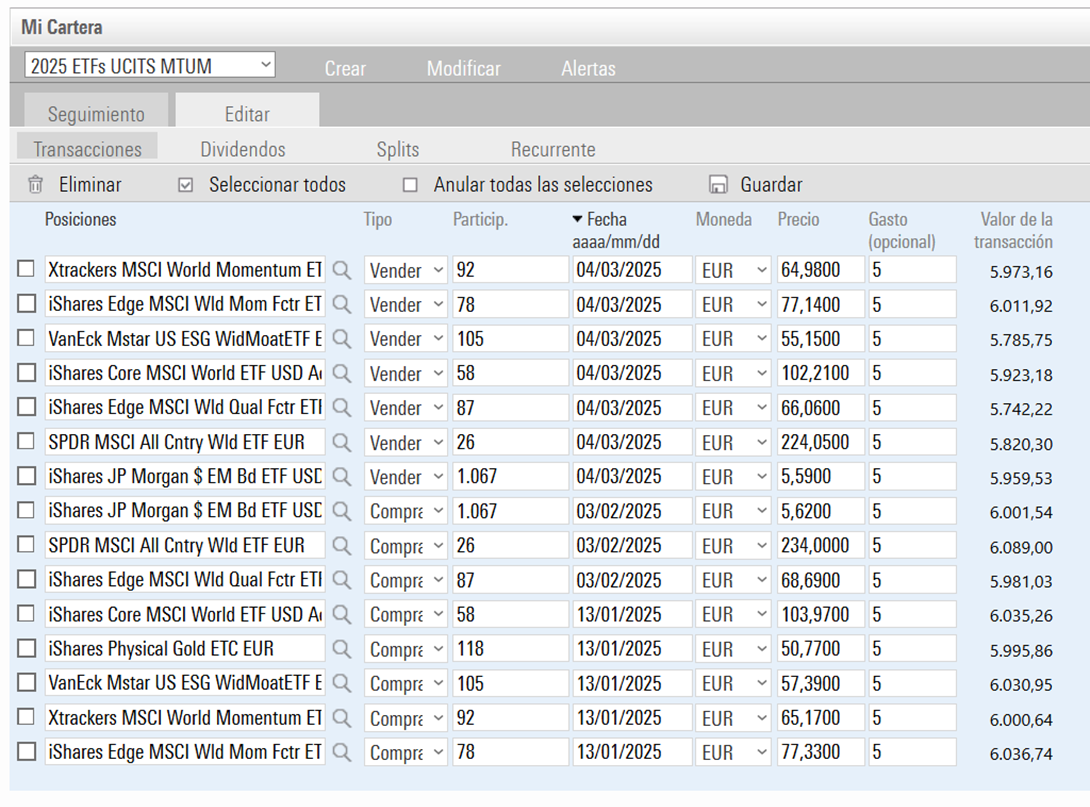Open the search magnifier on the Xtrackers Vender row

341,270
